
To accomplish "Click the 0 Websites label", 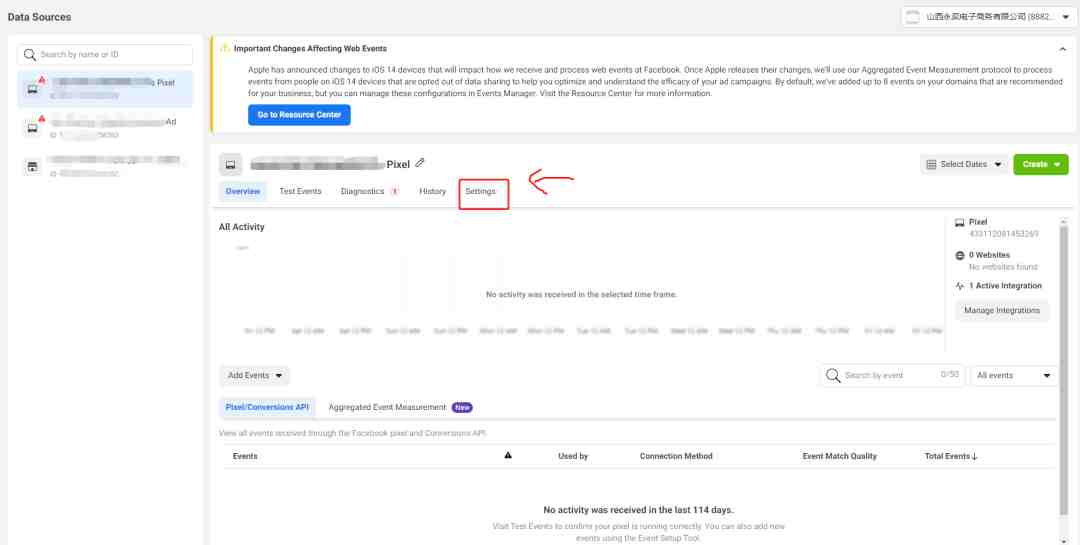I will [989, 255].
